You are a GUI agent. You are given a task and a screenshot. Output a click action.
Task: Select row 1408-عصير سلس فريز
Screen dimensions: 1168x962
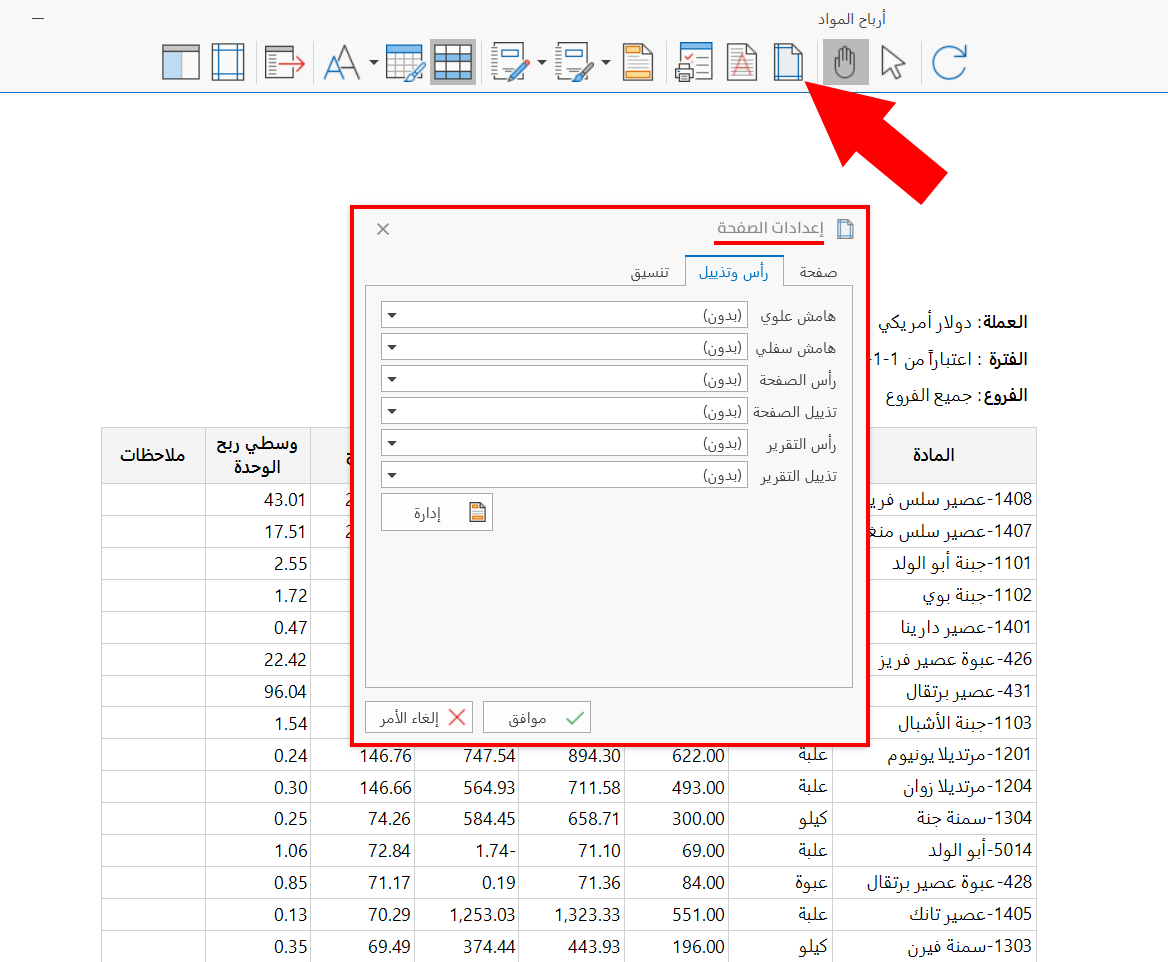952,499
